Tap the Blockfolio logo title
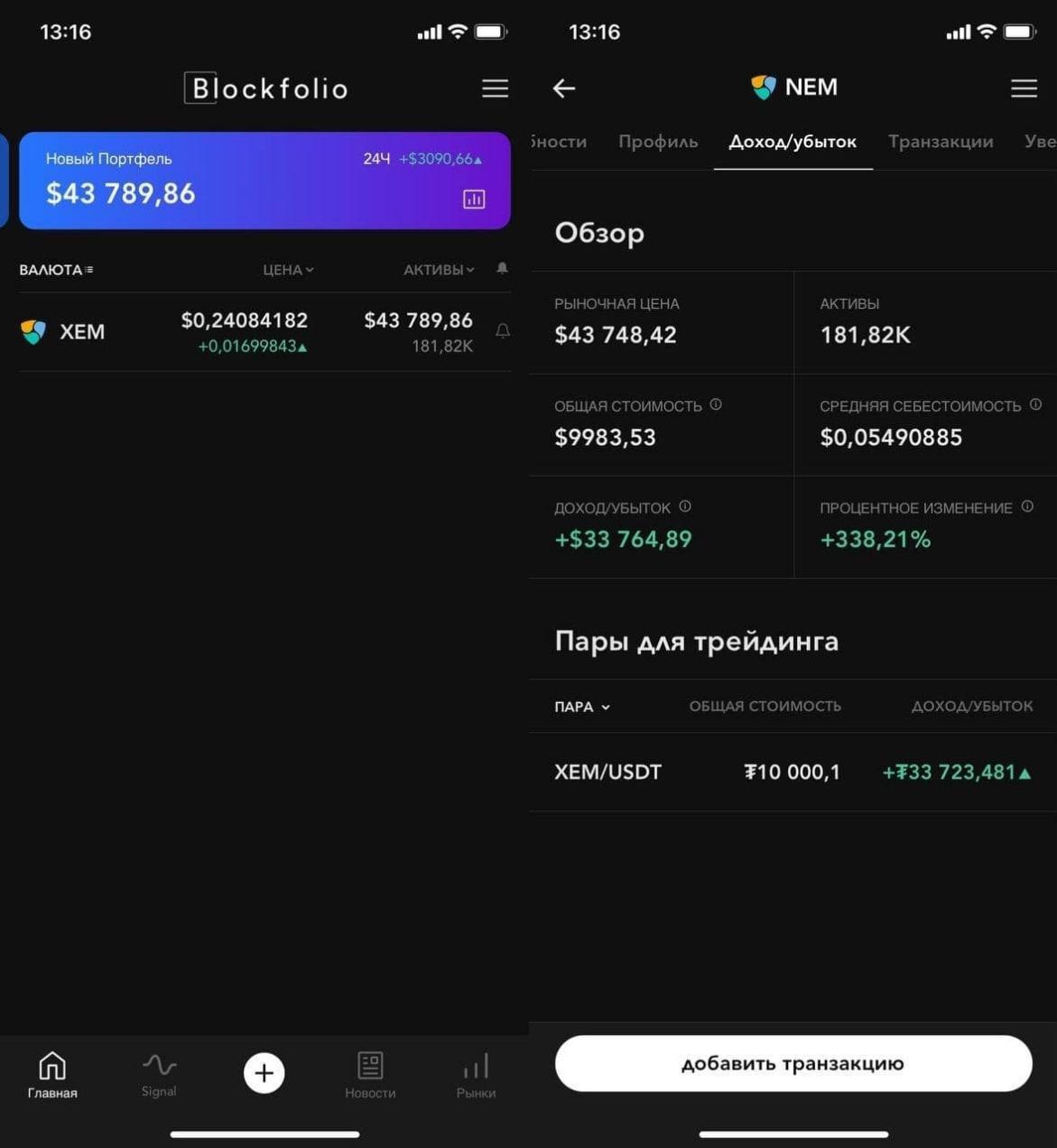The height and width of the screenshot is (1148, 1057). click(x=266, y=88)
